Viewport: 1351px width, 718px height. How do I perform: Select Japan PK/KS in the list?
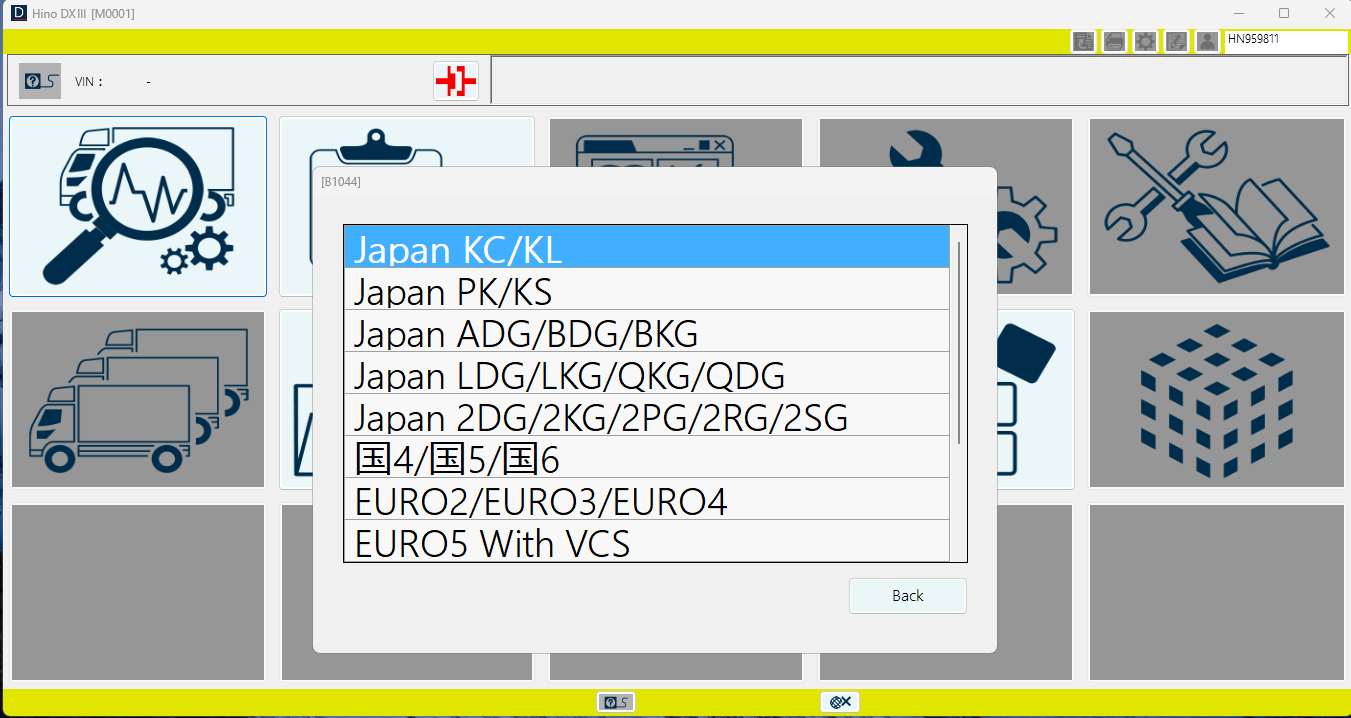646,289
